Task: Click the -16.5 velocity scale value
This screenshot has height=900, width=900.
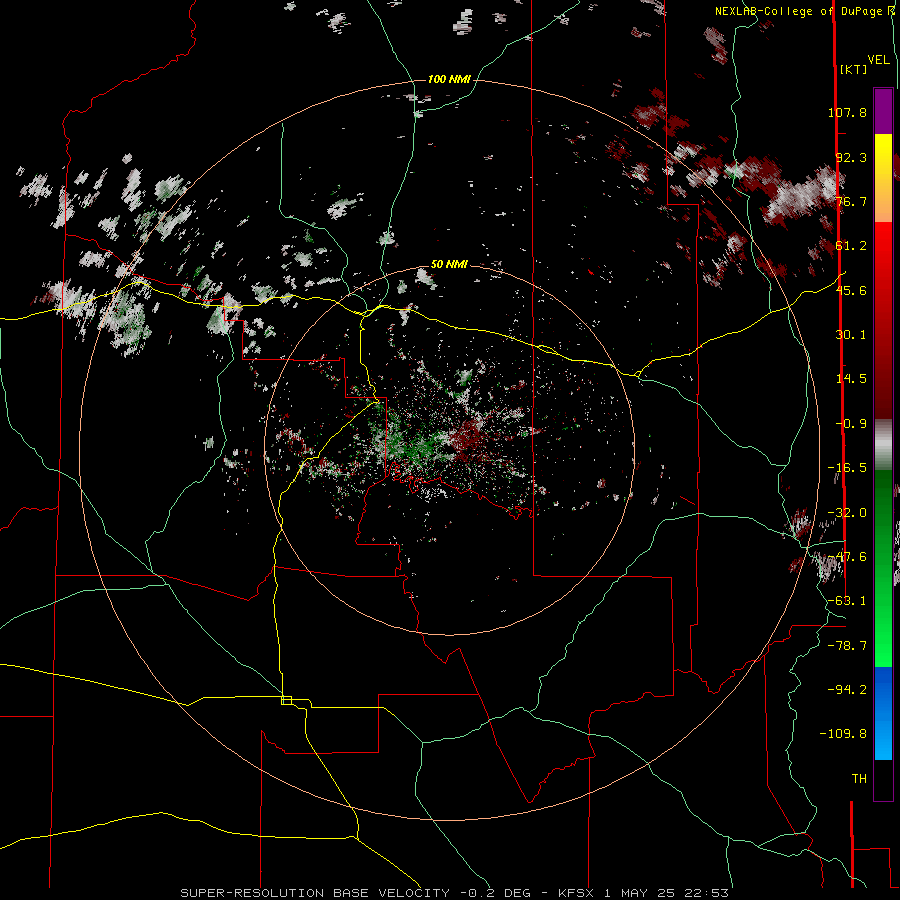Action: (847, 468)
